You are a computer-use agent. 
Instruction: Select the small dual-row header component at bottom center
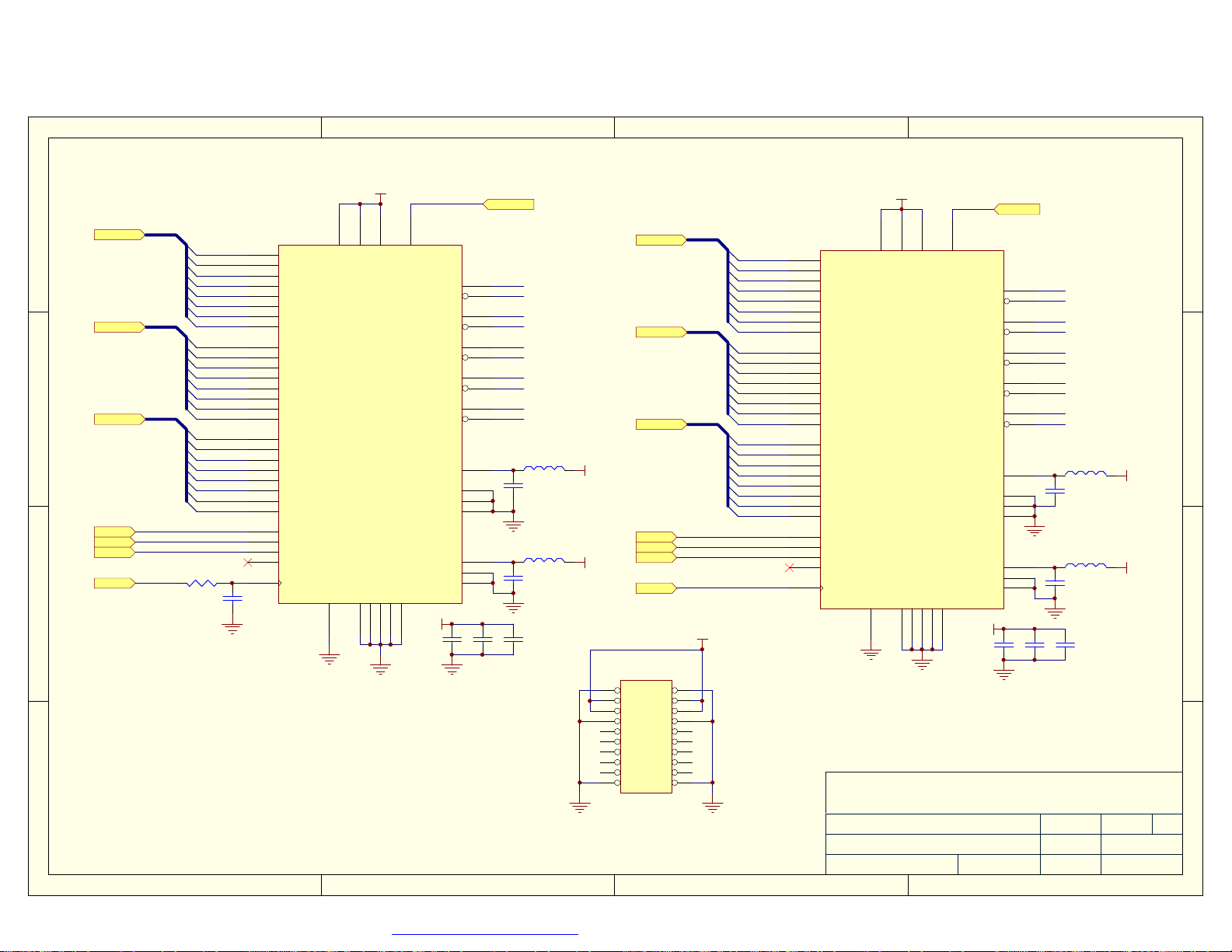646,737
